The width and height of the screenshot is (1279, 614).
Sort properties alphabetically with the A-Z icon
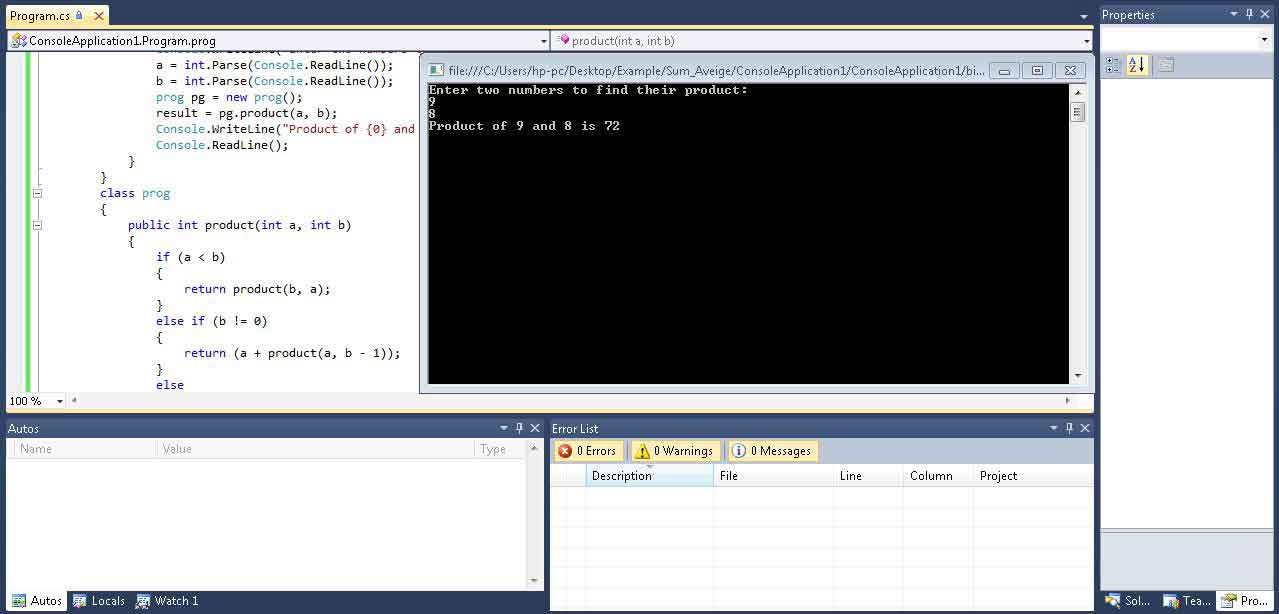(x=1137, y=65)
